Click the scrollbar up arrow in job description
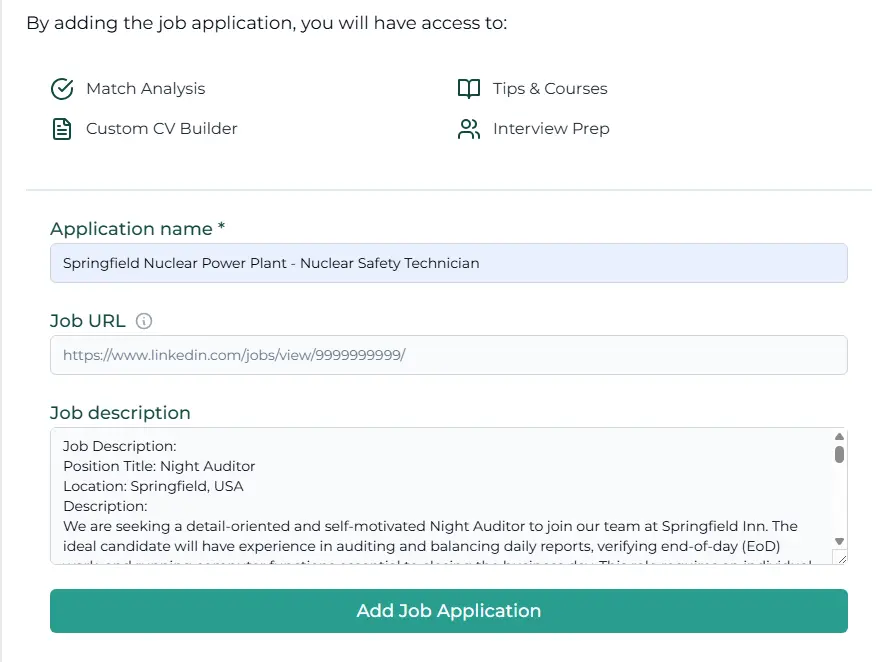896x662 pixels. tap(838, 436)
